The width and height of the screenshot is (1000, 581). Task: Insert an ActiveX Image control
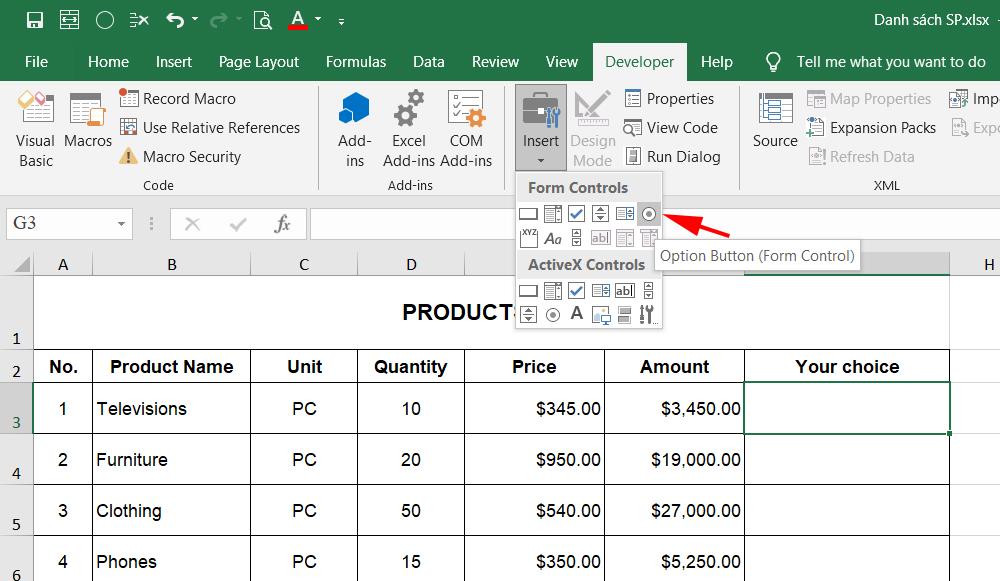601,314
